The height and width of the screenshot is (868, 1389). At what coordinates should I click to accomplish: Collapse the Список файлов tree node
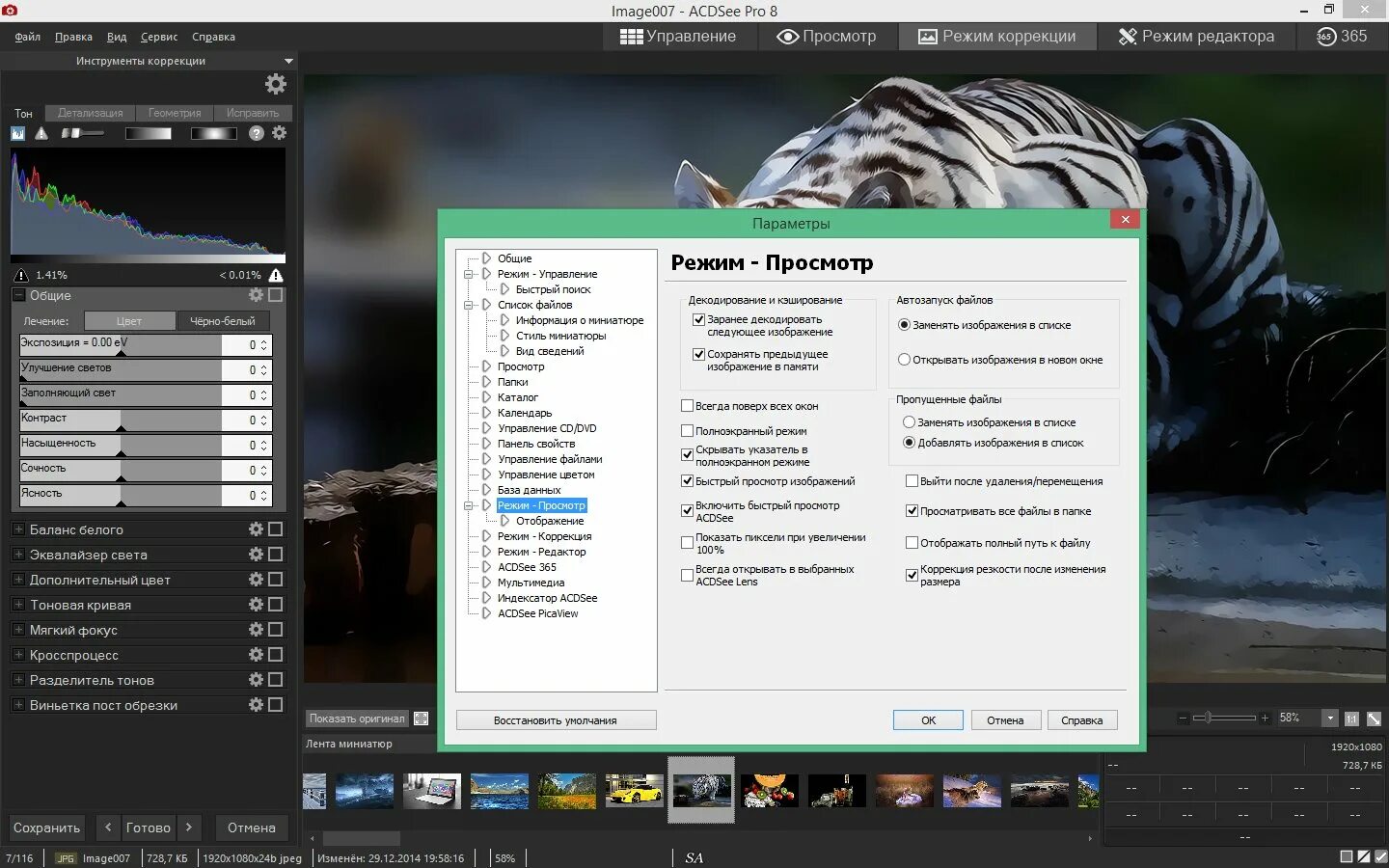(469, 305)
